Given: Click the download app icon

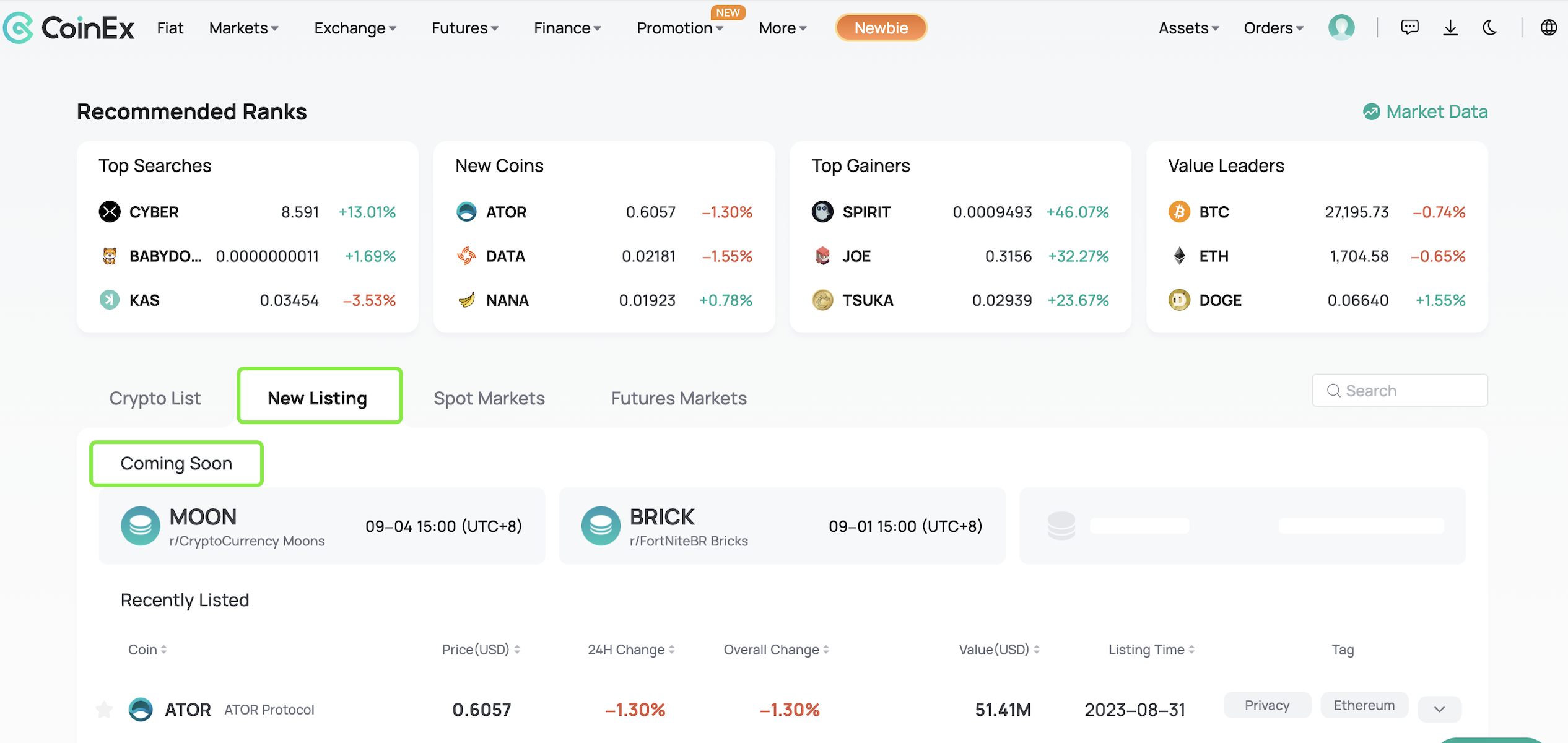Looking at the screenshot, I should [1450, 28].
